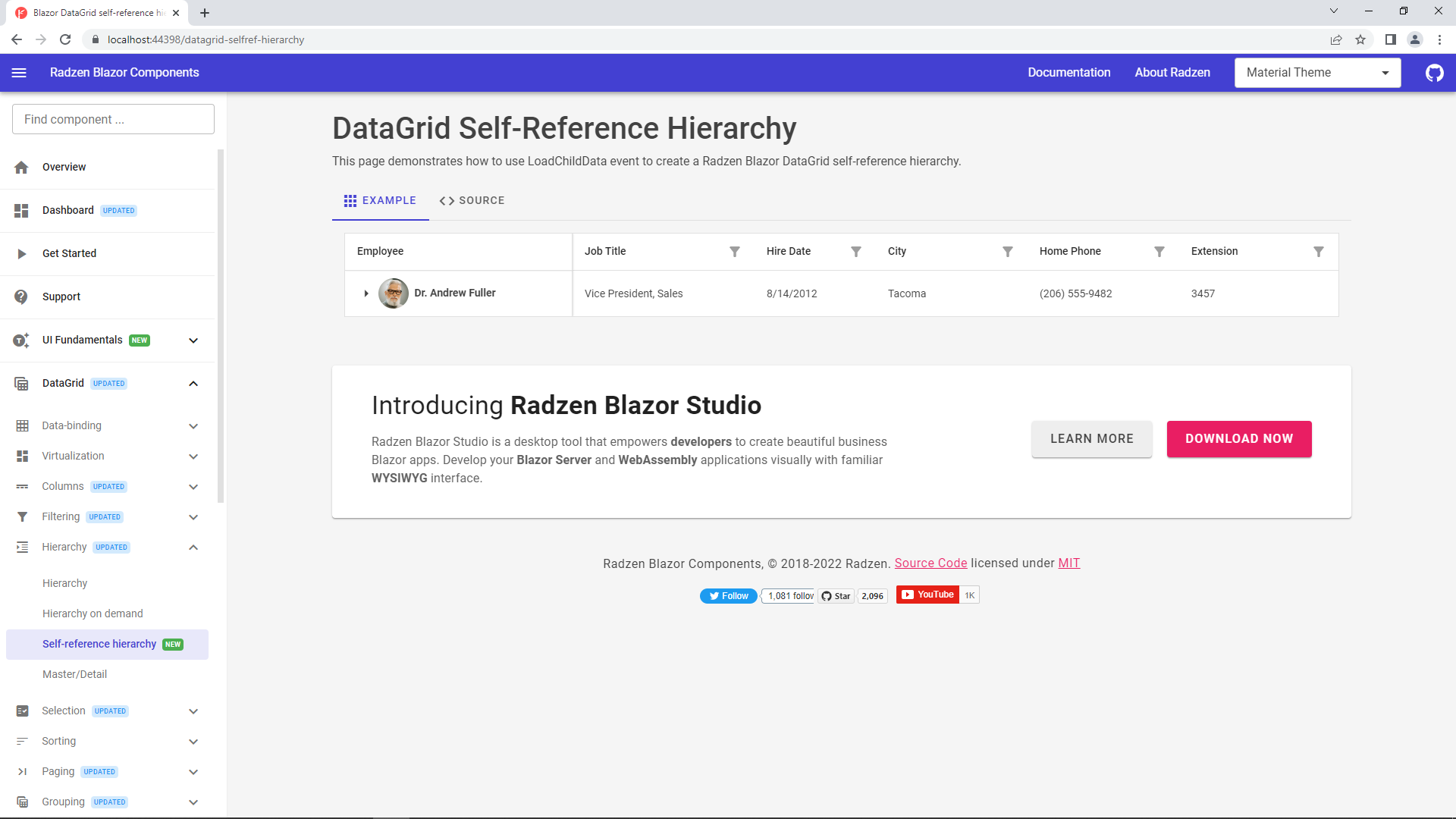
Task: Open the Job Title column filter
Action: click(x=735, y=252)
